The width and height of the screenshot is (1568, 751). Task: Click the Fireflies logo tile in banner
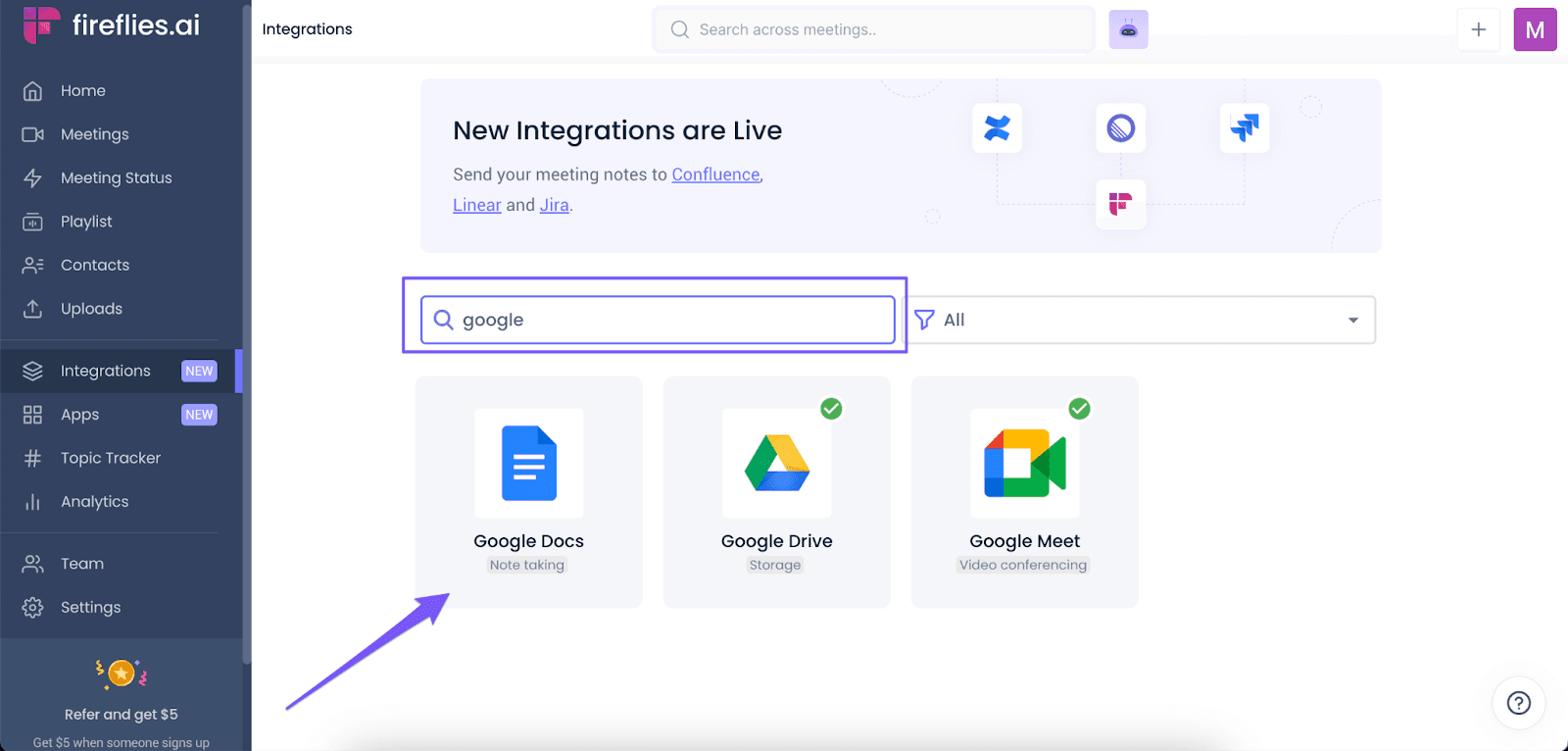click(1121, 205)
